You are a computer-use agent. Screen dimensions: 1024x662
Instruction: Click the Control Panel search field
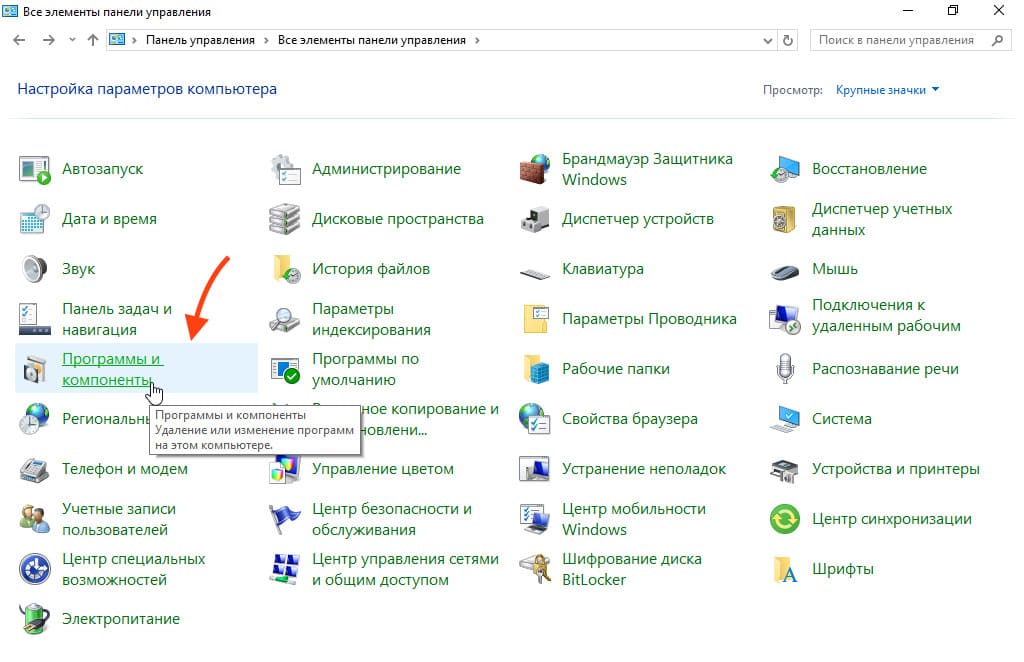click(x=896, y=40)
